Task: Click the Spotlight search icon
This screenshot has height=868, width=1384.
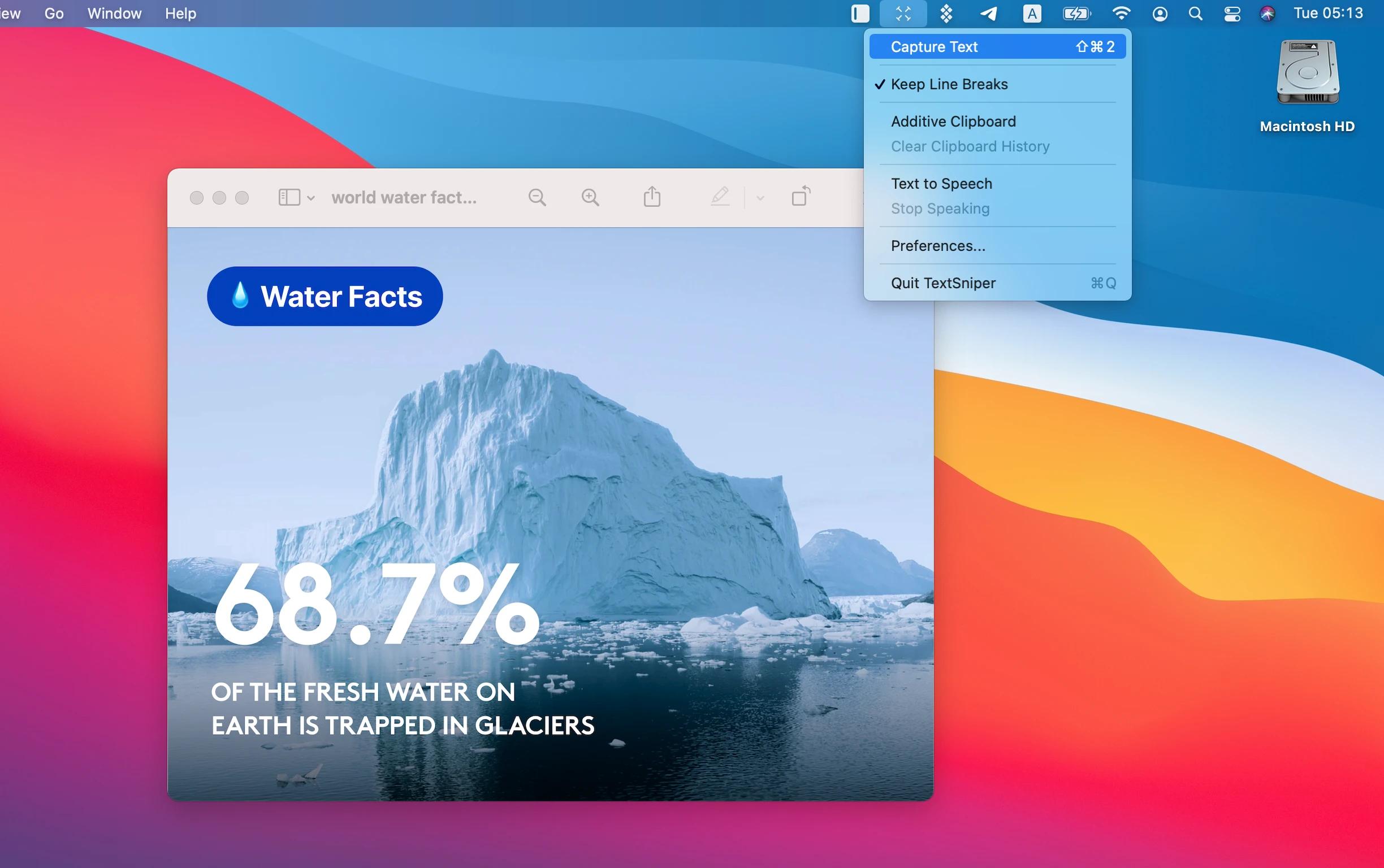Action: point(1194,13)
